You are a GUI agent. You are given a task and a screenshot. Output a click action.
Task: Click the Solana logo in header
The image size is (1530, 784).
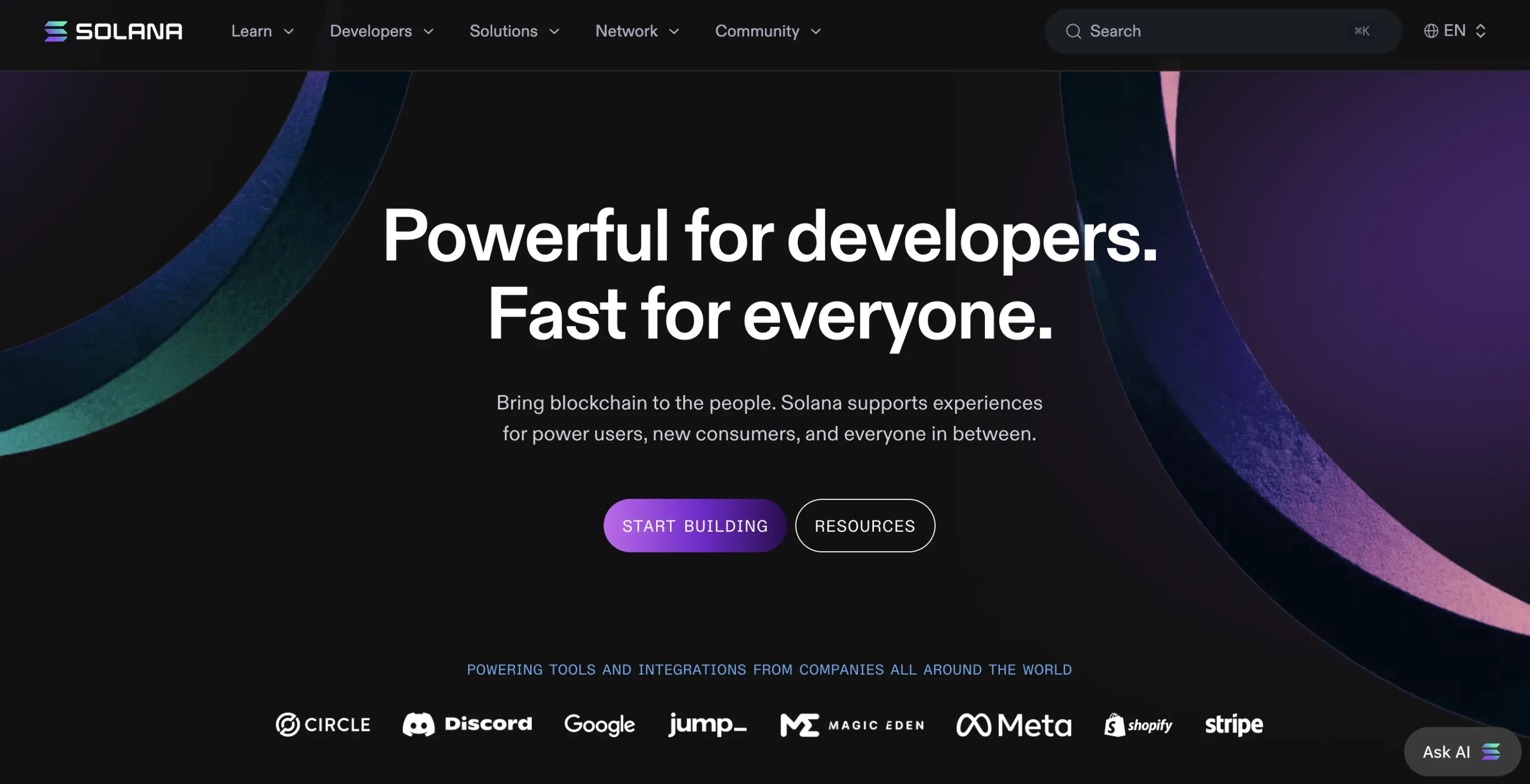tap(113, 31)
